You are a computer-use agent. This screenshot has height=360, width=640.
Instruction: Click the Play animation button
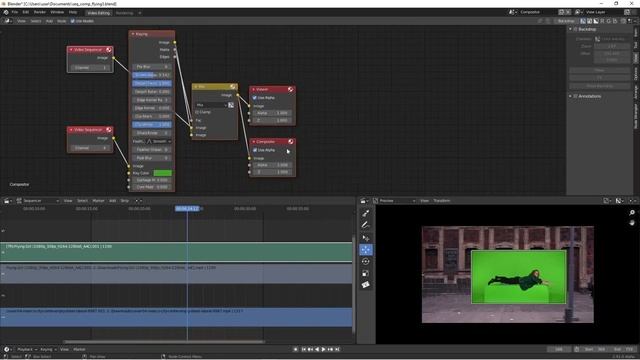[x=324, y=349]
